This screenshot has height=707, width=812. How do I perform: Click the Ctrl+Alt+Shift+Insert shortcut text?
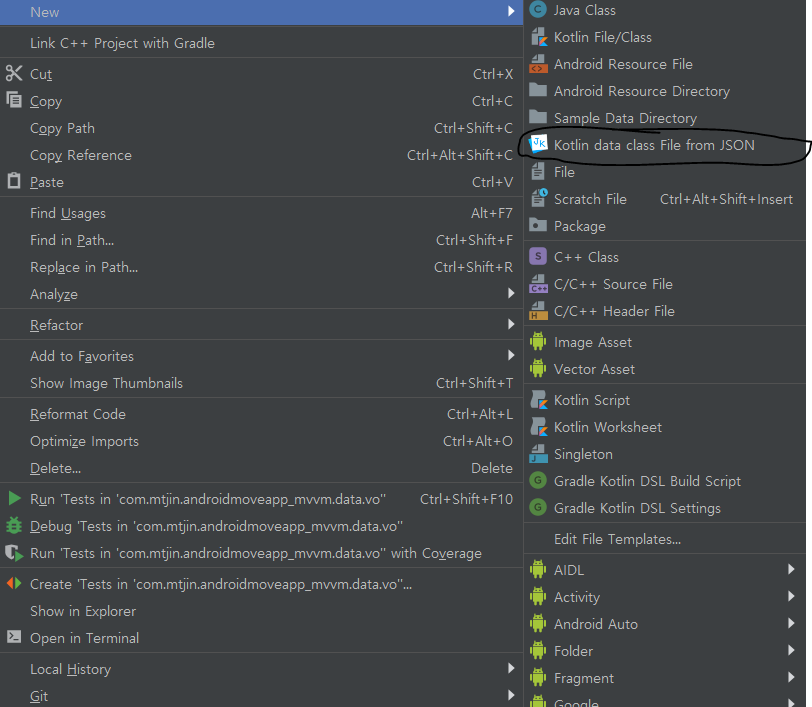(726, 199)
